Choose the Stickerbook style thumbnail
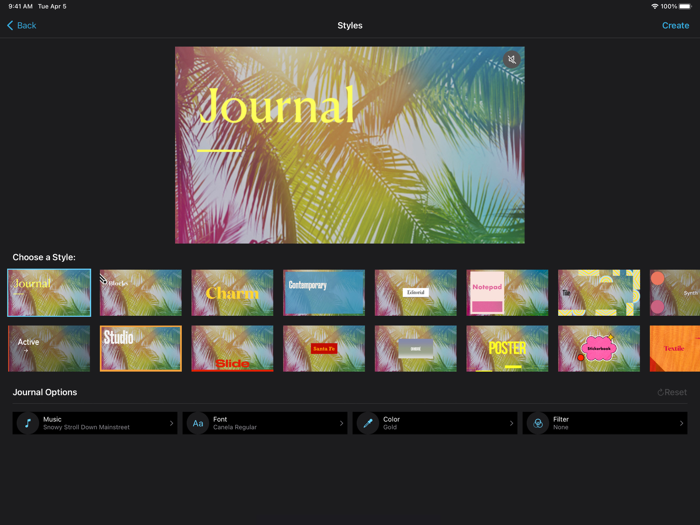700x525 pixels. click(599, 349)
